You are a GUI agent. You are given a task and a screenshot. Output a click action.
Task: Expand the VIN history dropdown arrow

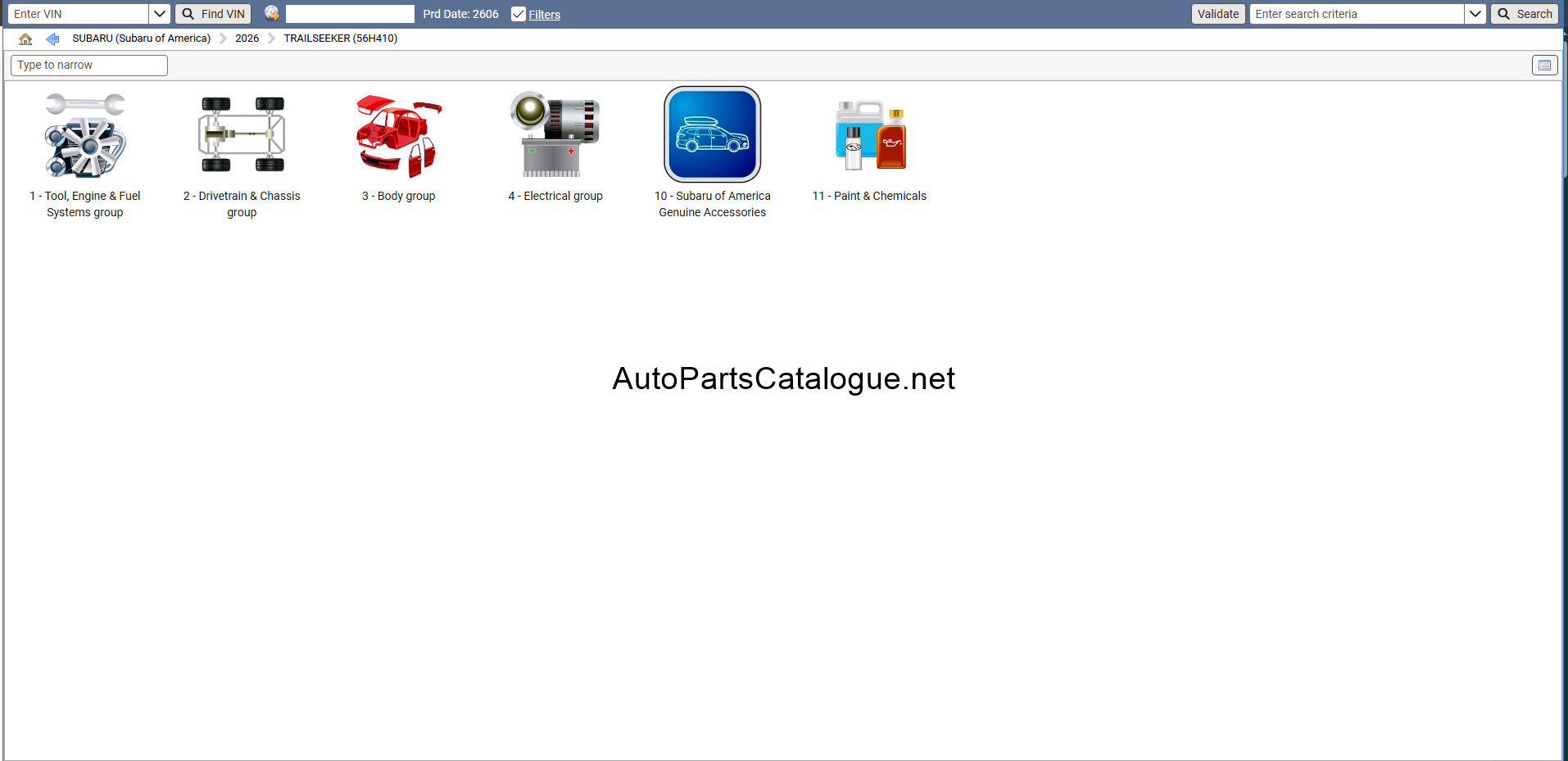(x=160, y=14)
